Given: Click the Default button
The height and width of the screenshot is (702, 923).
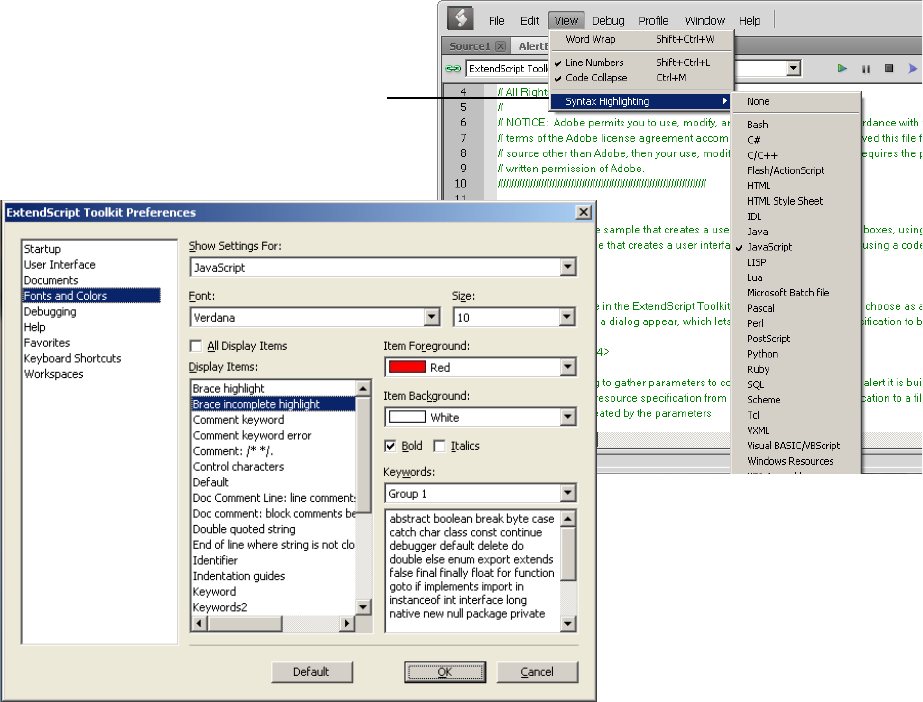Looking at the screenshot, I should pos(311,671).
